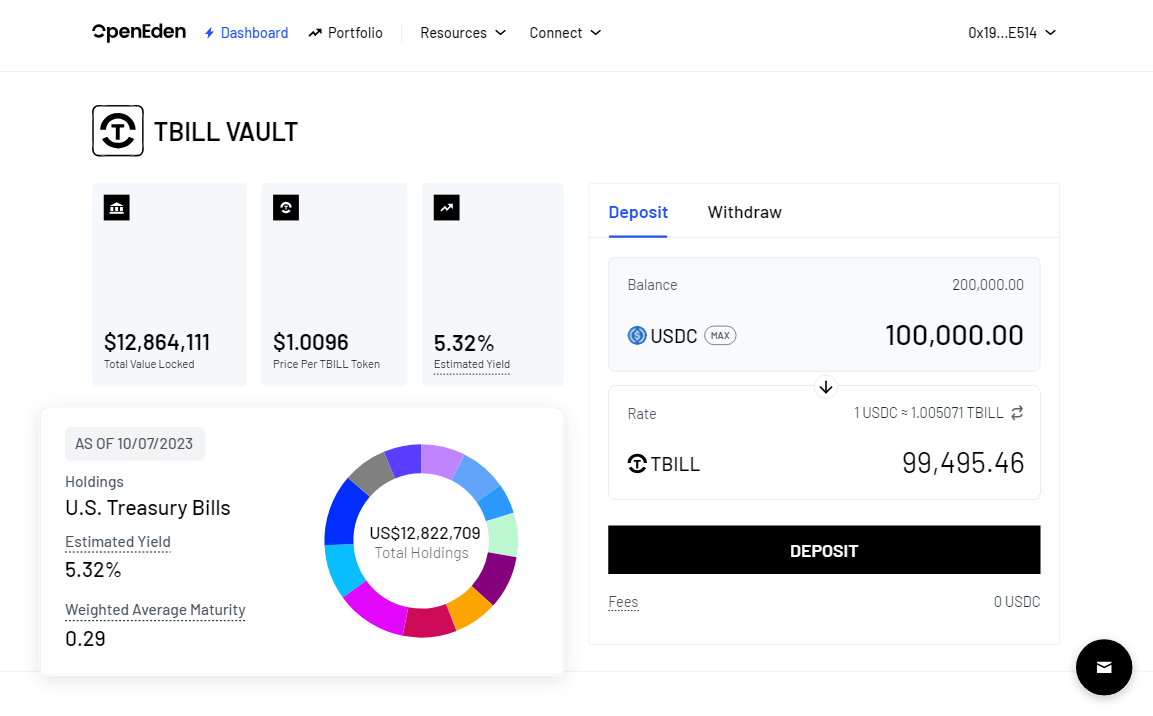Switch to the Deposit tab
The height and width of the screenshot is (716, 1153).
[x=638, y=212]
